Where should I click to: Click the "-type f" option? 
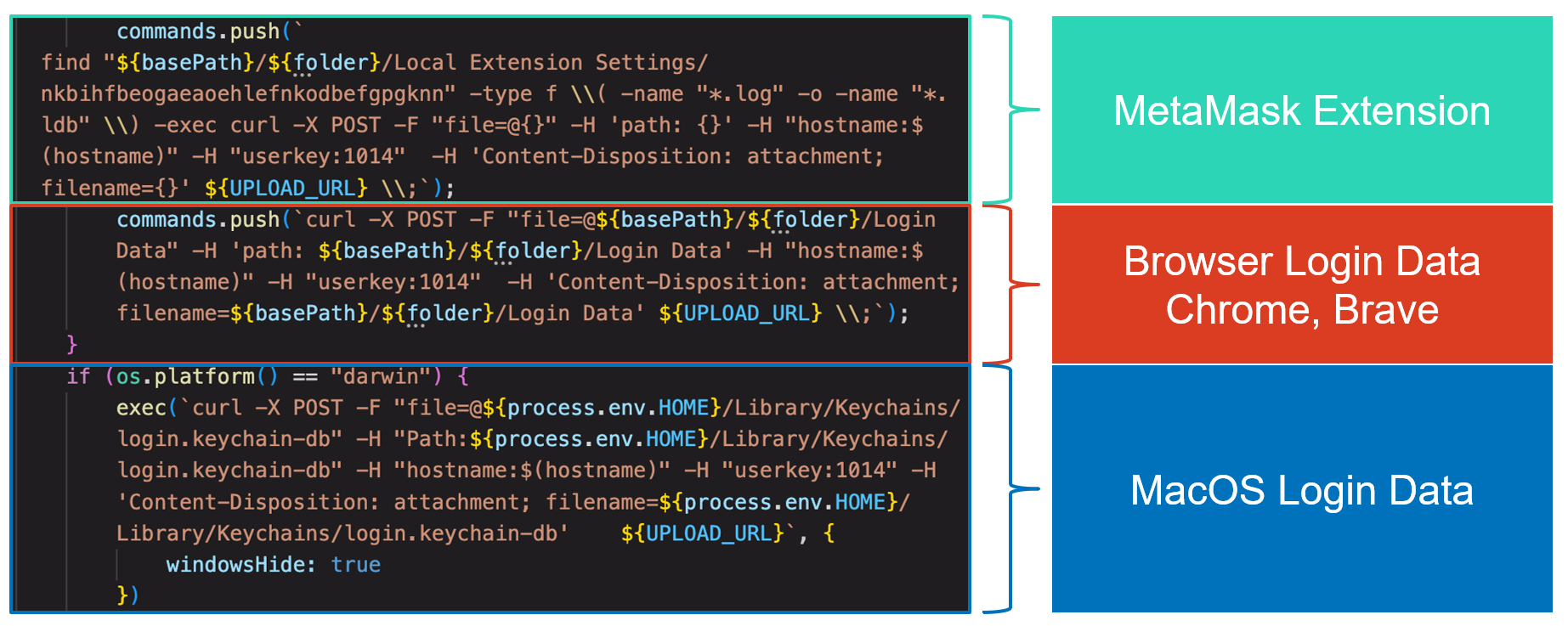click(x=513, y=94)
